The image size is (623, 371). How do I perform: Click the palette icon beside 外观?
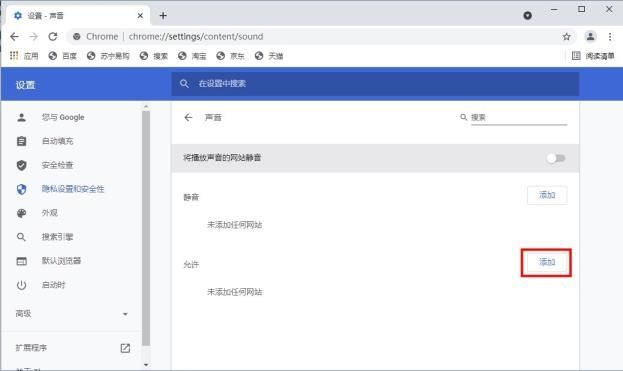coord(21,213)
